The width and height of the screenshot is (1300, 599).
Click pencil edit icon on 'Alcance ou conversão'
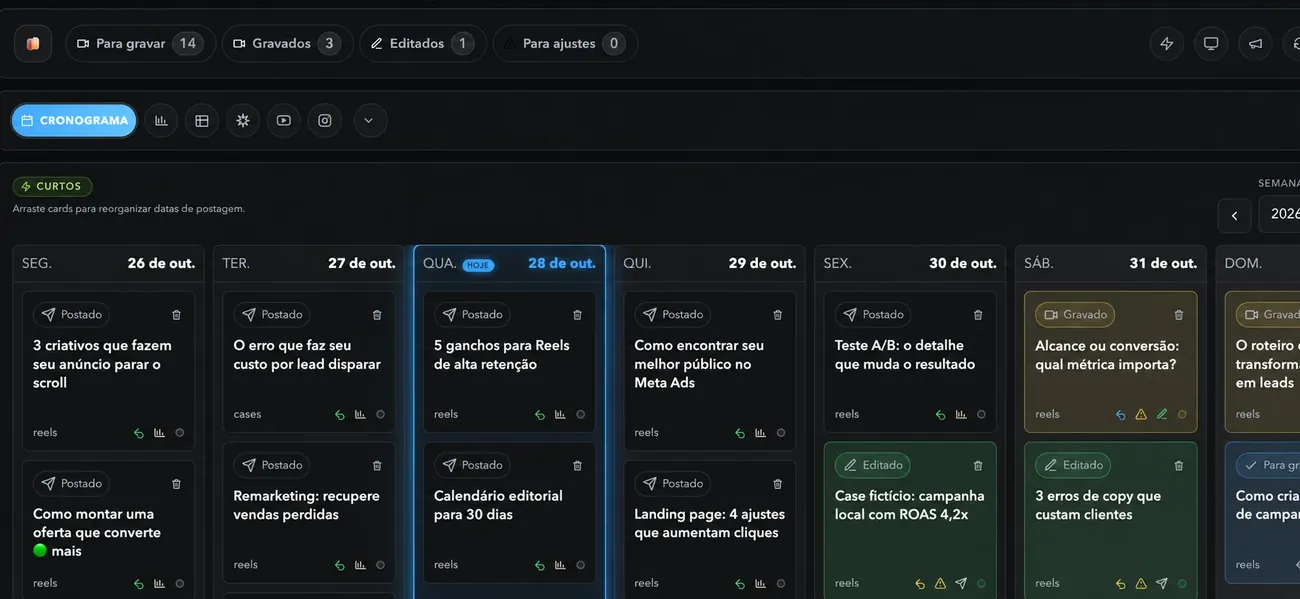[1162, 414]
